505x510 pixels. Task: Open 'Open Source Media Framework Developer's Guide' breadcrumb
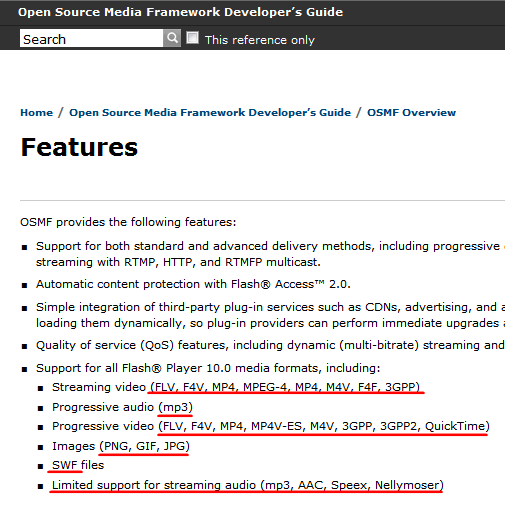point(210,113)
